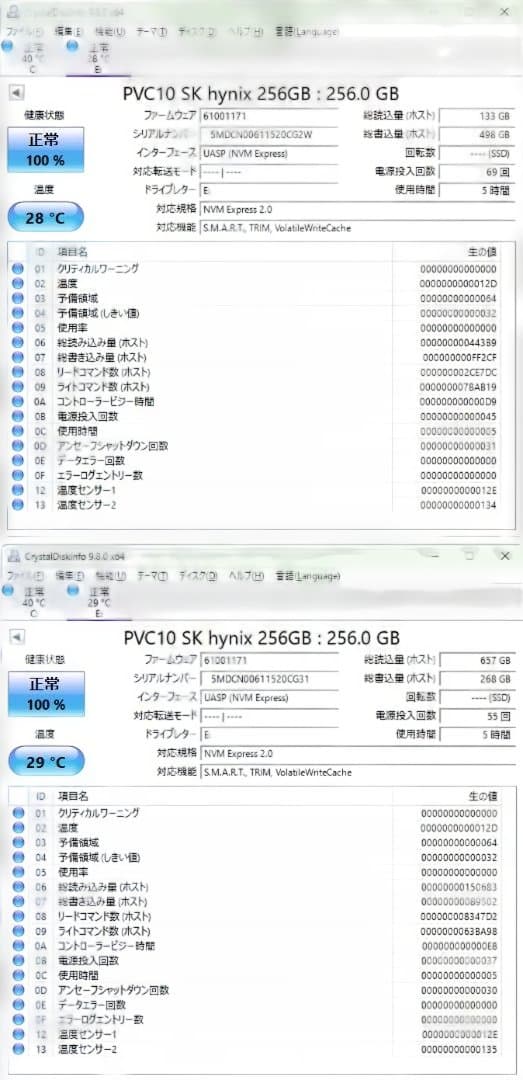Open ディスク(D) menu in CrystalDiskInfo 9.8.0 window
The height and width of the screenshot is (1080, 523).
coord(198,576)
